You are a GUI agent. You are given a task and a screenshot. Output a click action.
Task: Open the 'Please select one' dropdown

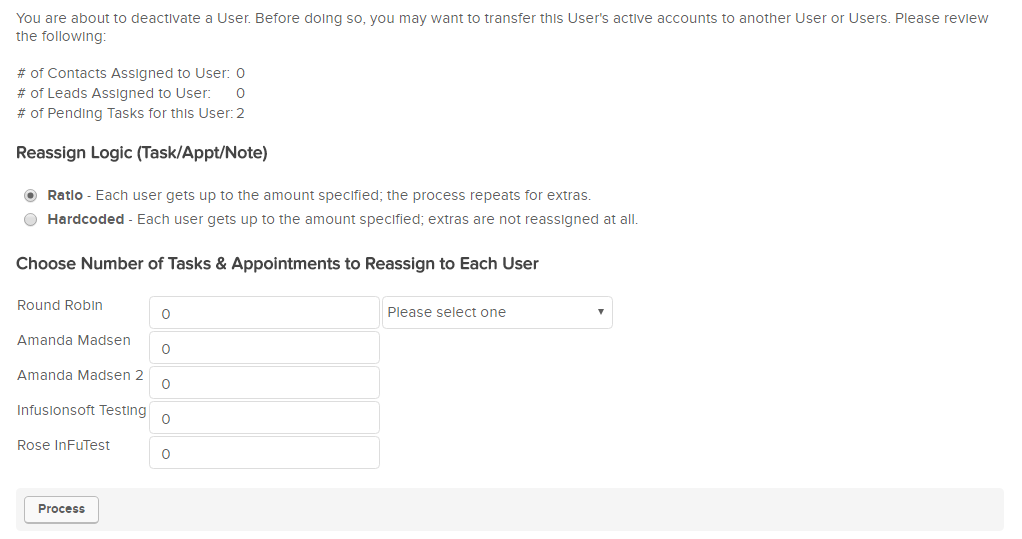coord(497,312)
